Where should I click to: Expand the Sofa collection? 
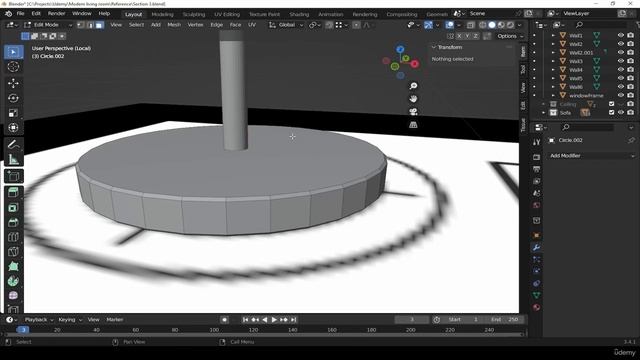click(x=543, y=113)
